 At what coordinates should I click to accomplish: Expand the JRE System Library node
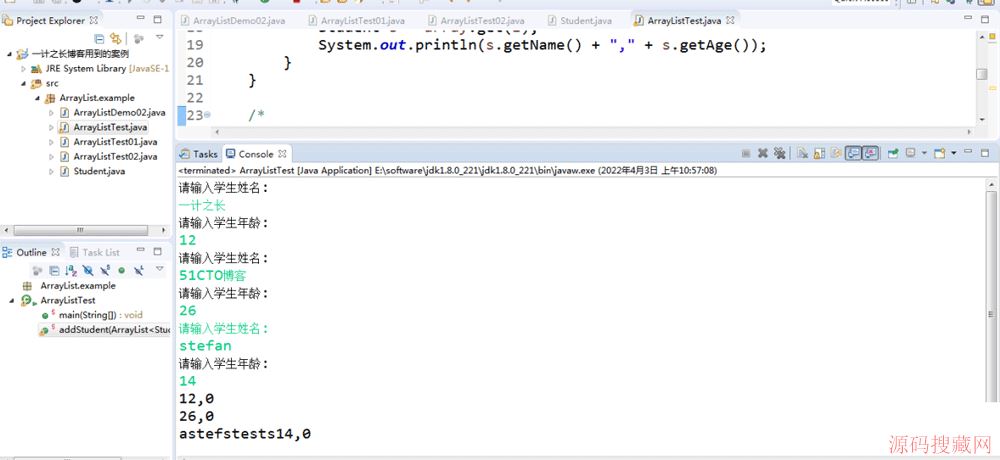pos(24,69)
